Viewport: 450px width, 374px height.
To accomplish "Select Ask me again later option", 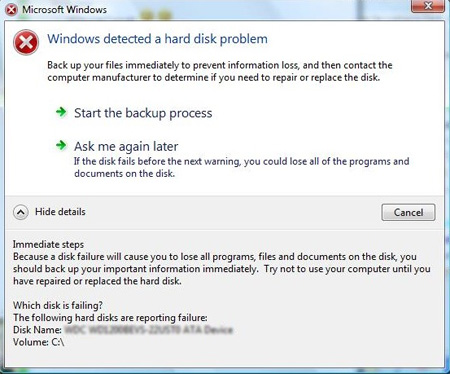I will click(126, 146).
